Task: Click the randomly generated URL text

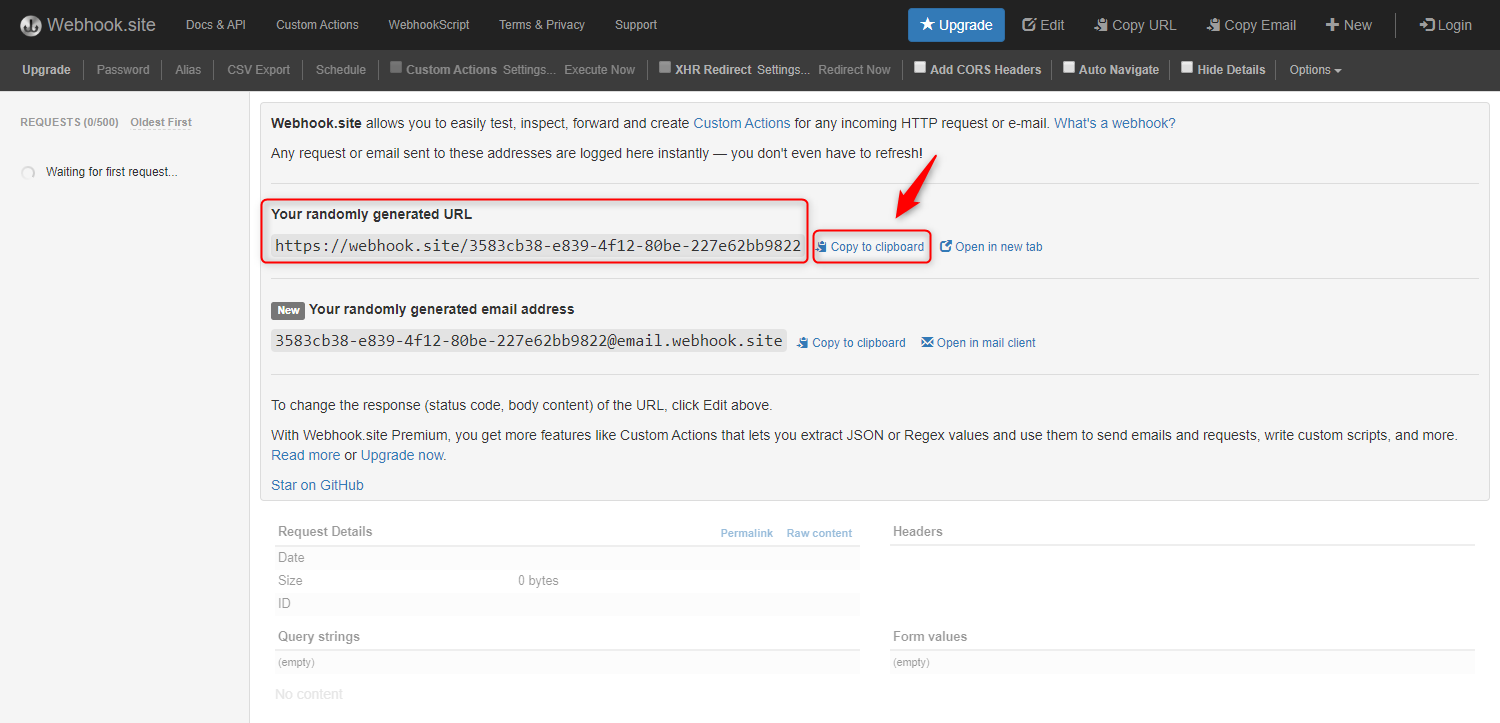Action: click(x=538, y=246)
